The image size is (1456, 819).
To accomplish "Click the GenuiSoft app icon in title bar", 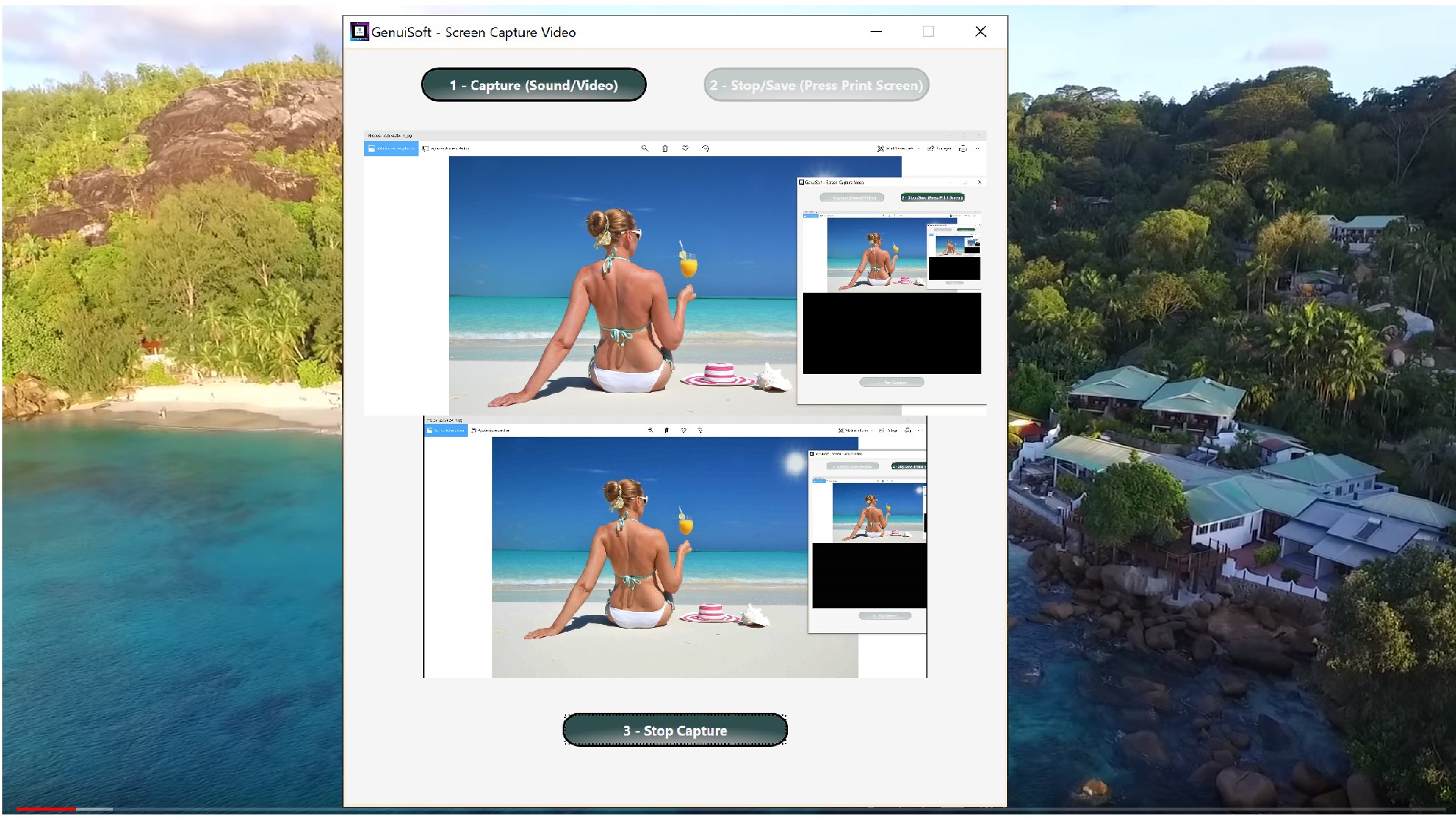I will (x=359, y=32).
